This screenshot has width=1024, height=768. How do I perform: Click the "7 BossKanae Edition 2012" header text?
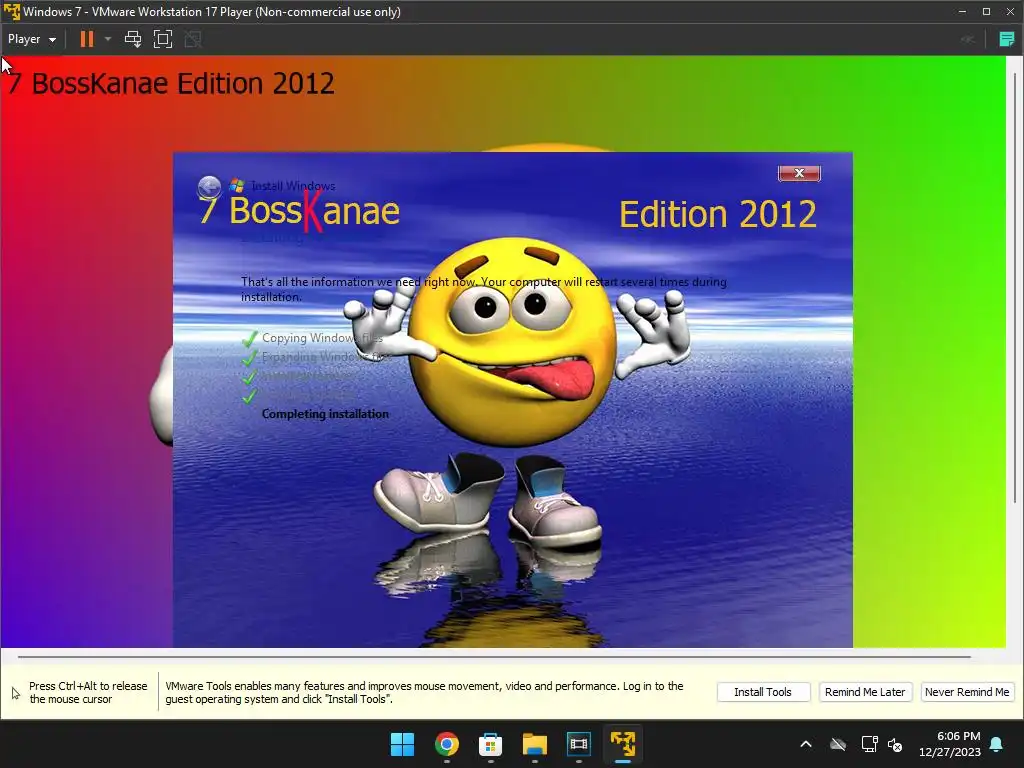pos(171,84)
